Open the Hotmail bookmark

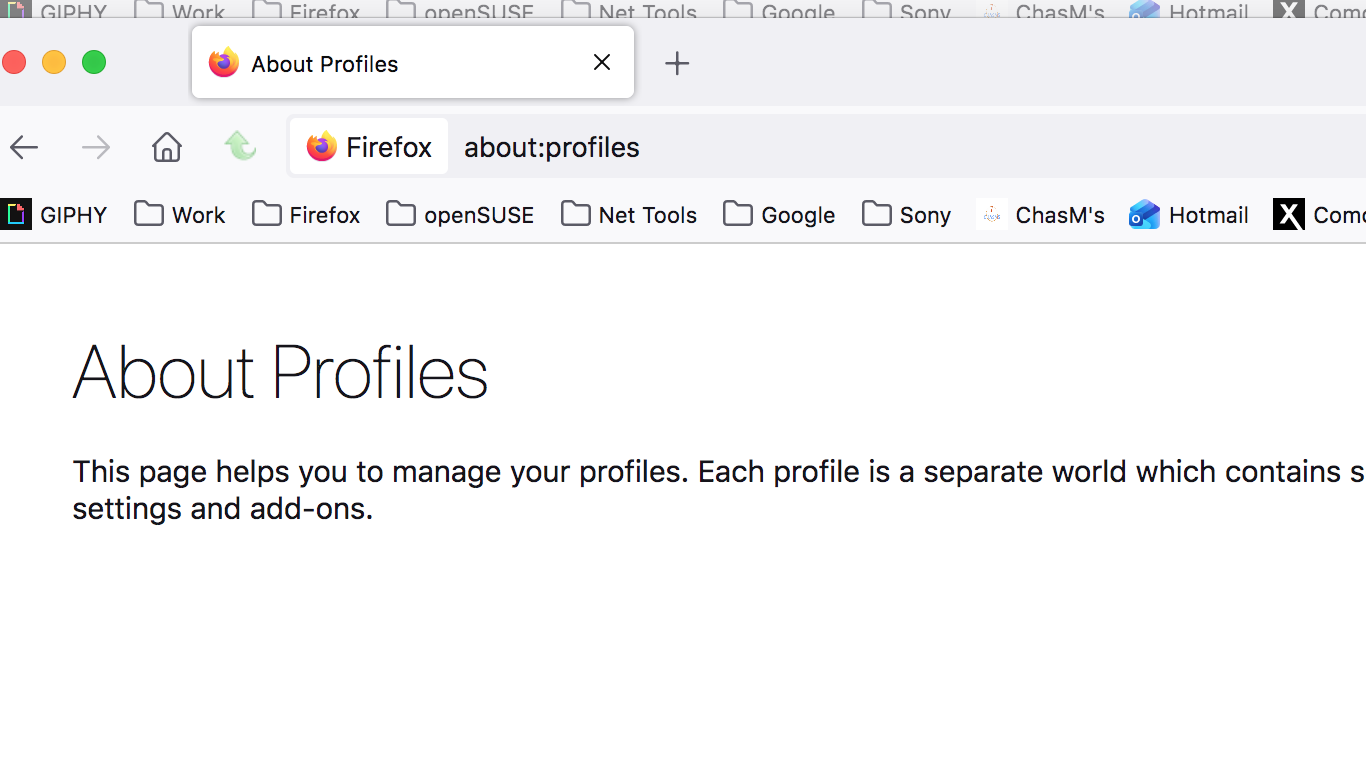pyautogui.click(x=1189, y=215)
